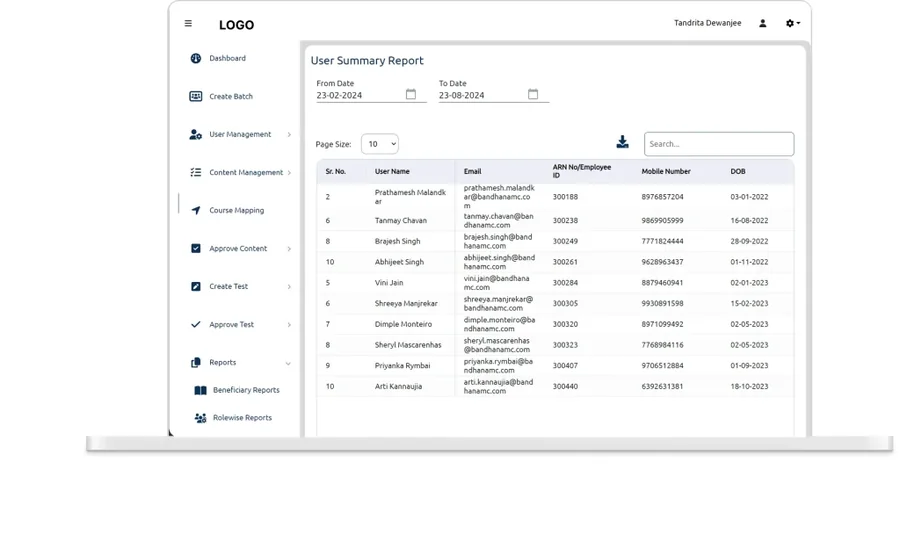Click the LOGO header link

click(x=236, y=25)
